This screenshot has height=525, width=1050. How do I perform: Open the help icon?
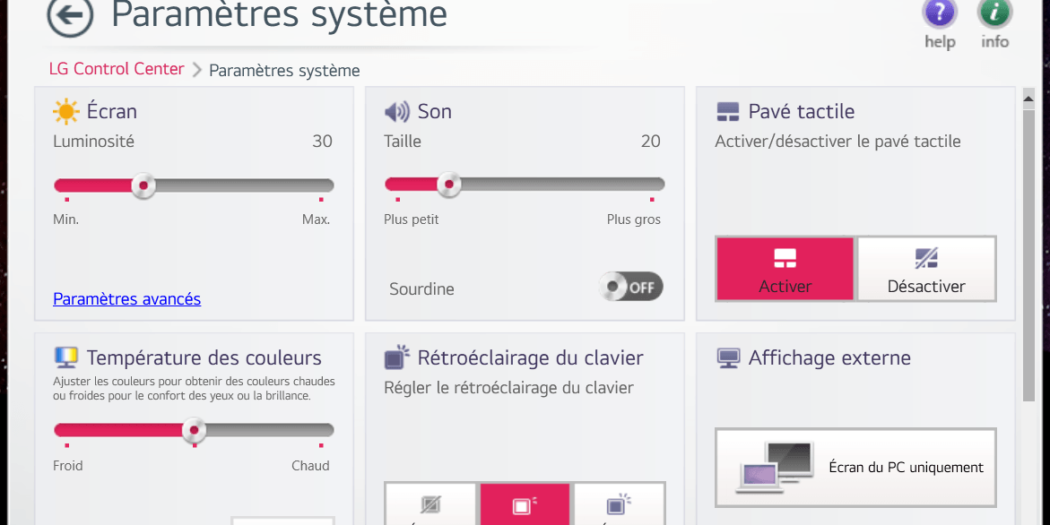click(x=939, y=14)
